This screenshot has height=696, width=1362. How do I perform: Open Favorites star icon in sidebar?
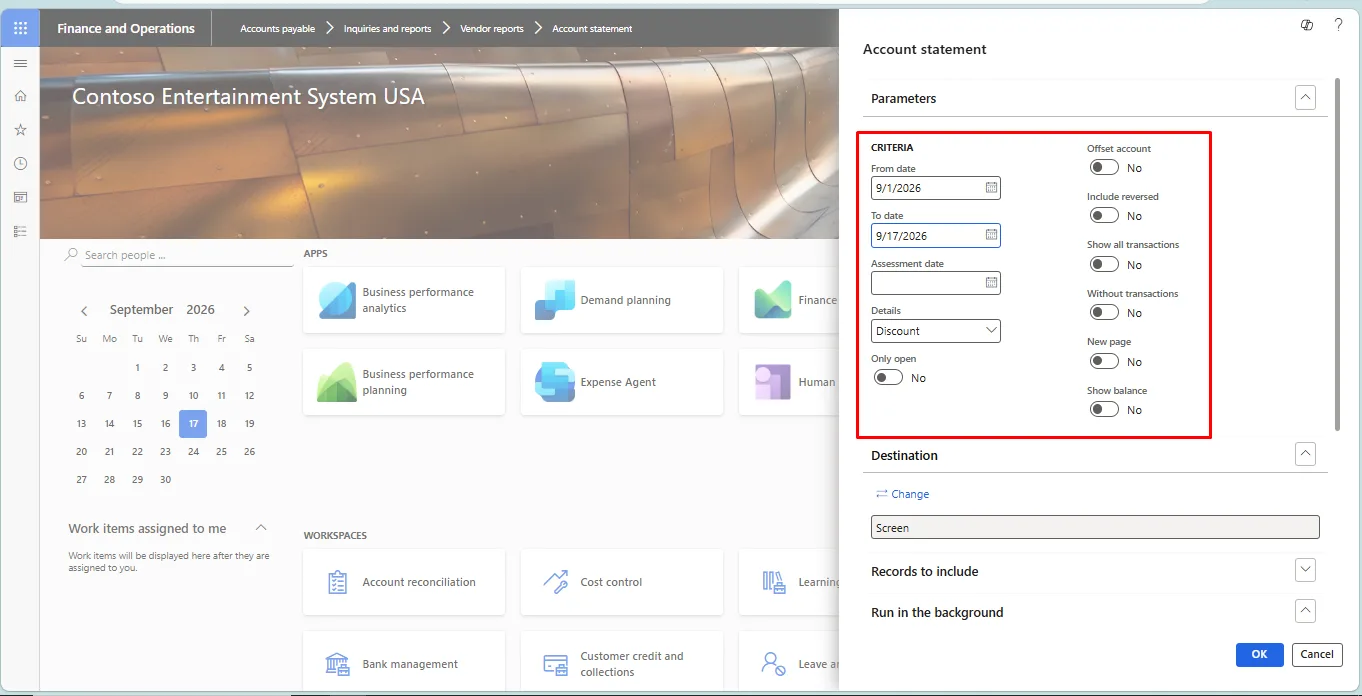[20, 130]
